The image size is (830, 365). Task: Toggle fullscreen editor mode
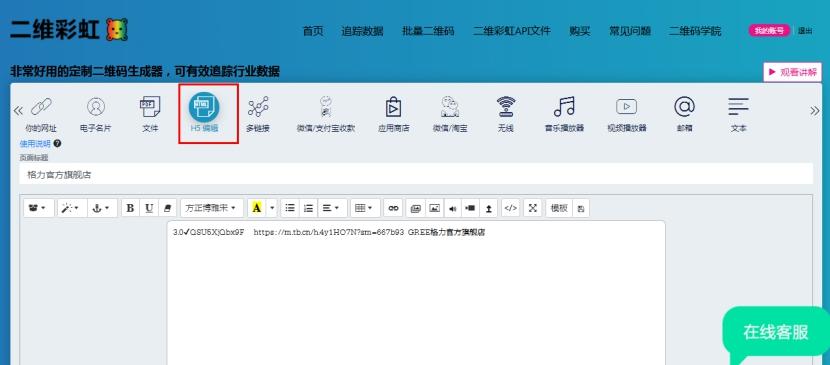point(533,208)
